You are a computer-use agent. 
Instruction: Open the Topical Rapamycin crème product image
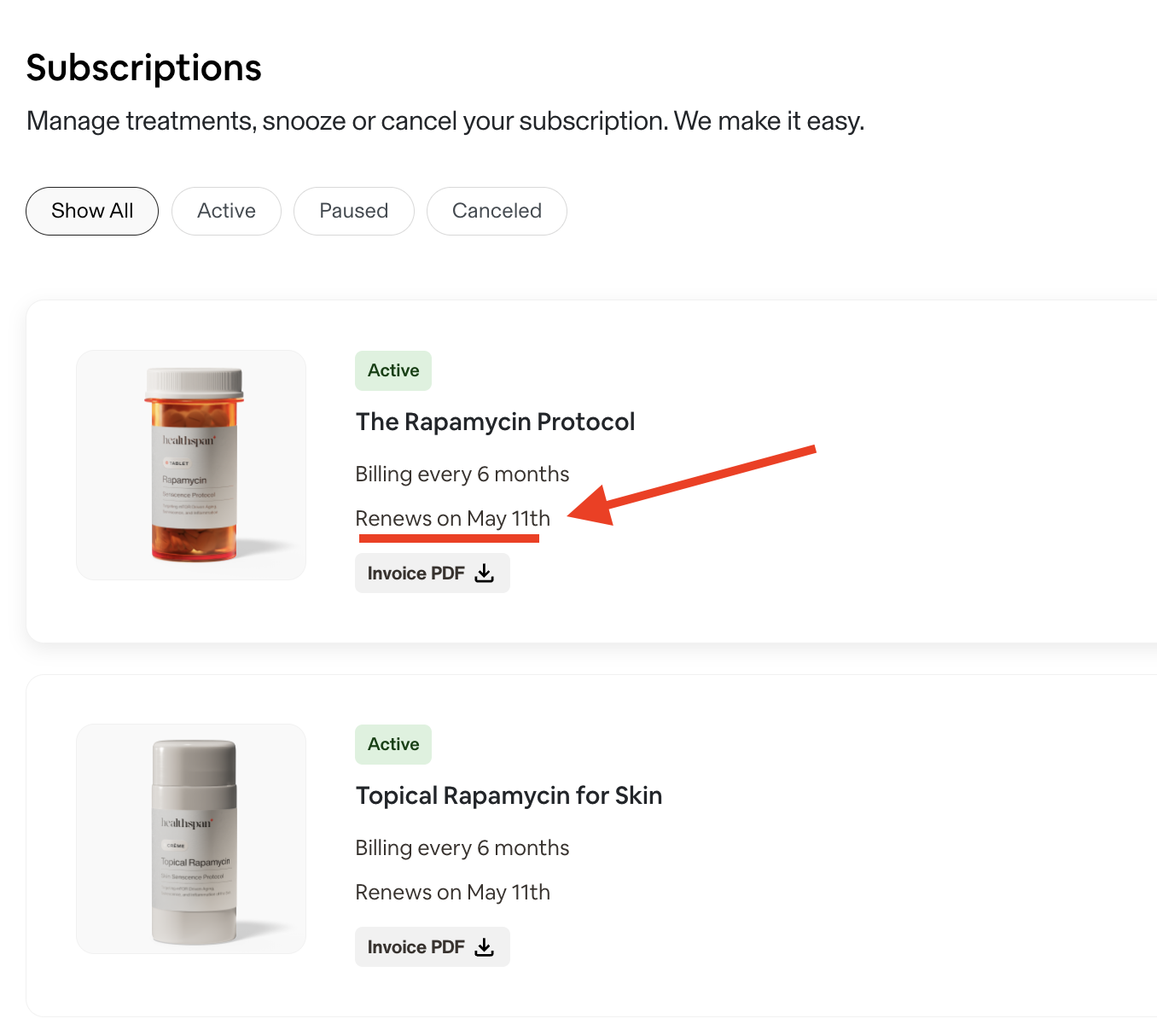click(x=191, y=839)
